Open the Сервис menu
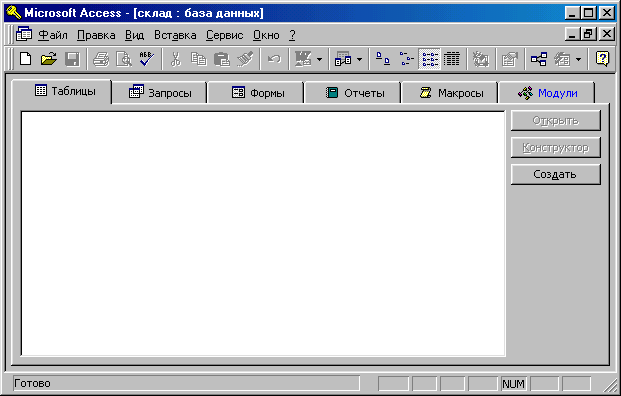 pyautogui.click(x=225, y=35)
